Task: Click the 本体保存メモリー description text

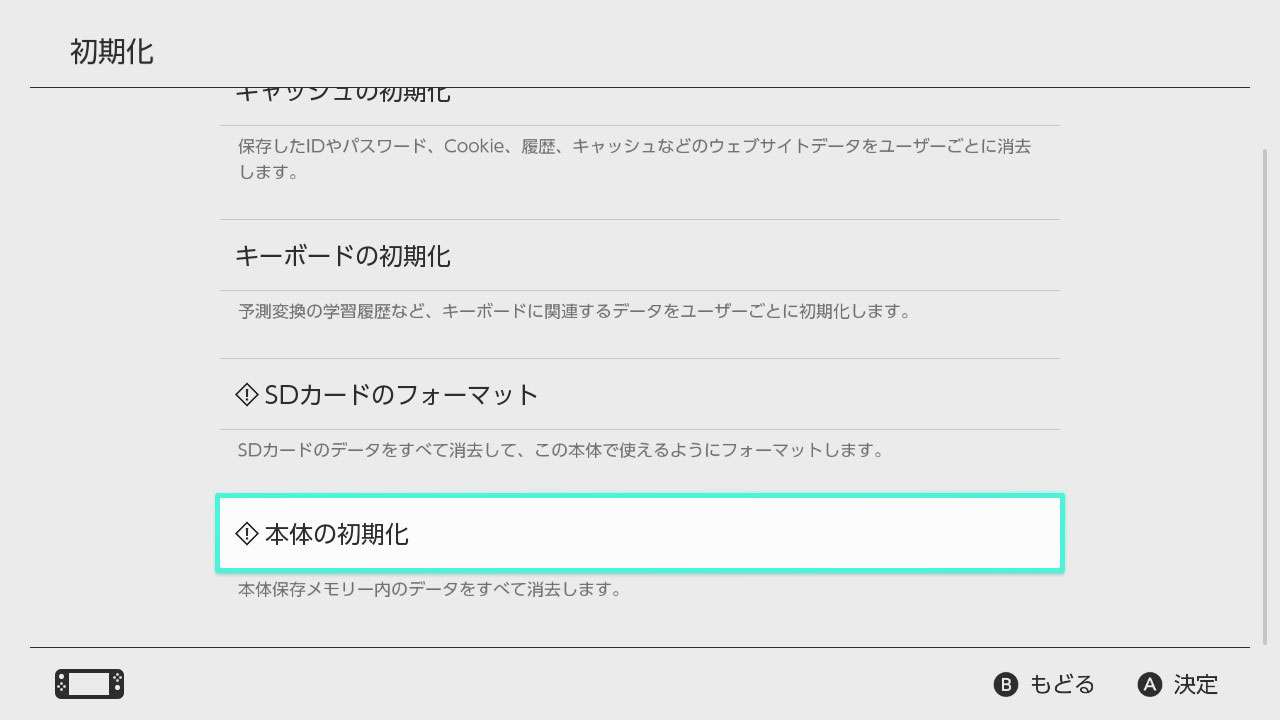Action: (430, 589)
